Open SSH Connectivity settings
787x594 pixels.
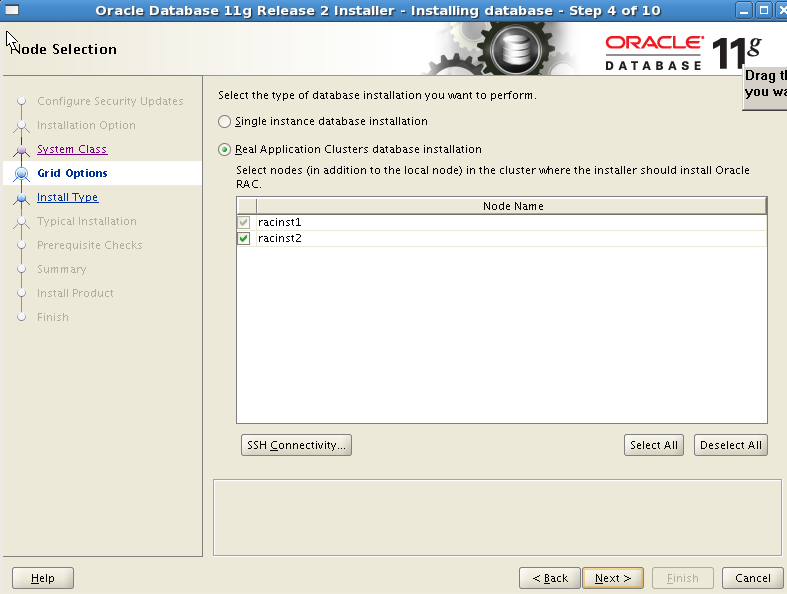[x=296, y=445]
